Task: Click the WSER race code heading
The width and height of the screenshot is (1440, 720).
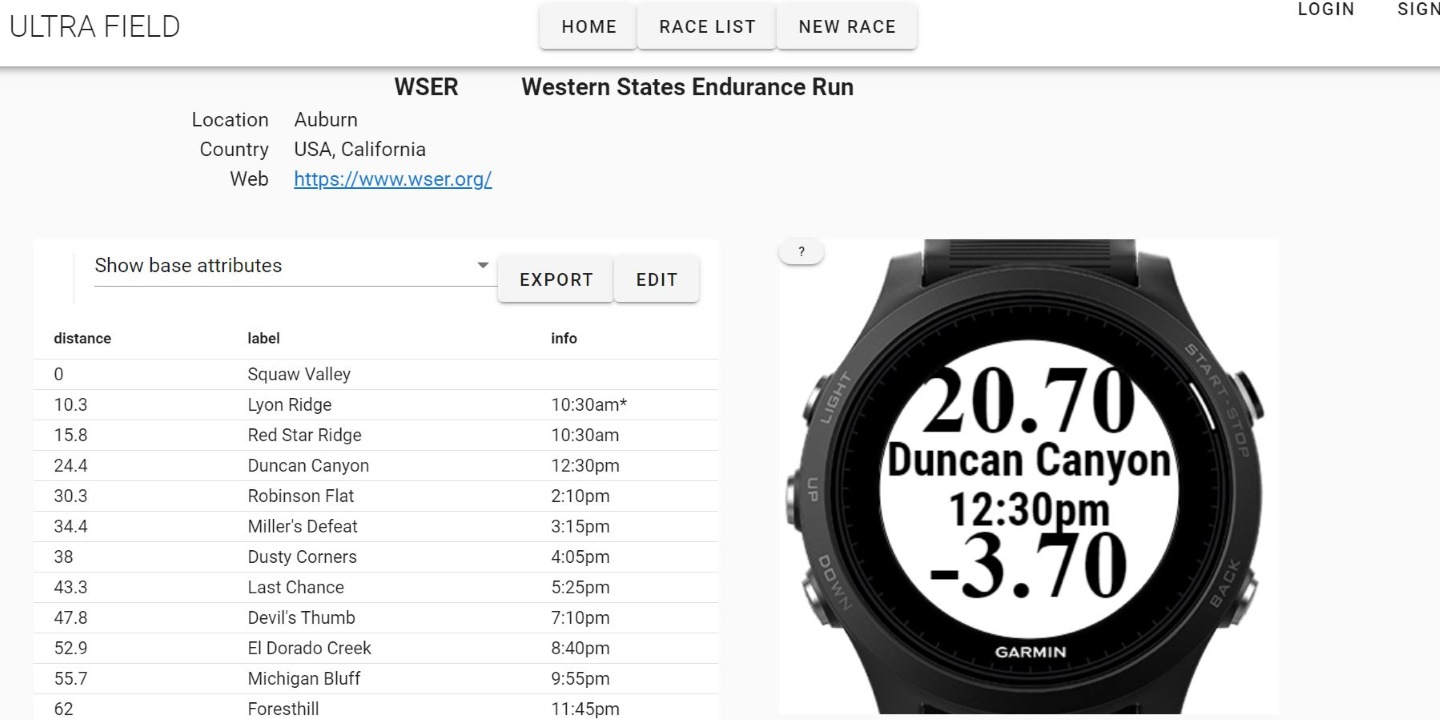Action: point(426,87)
